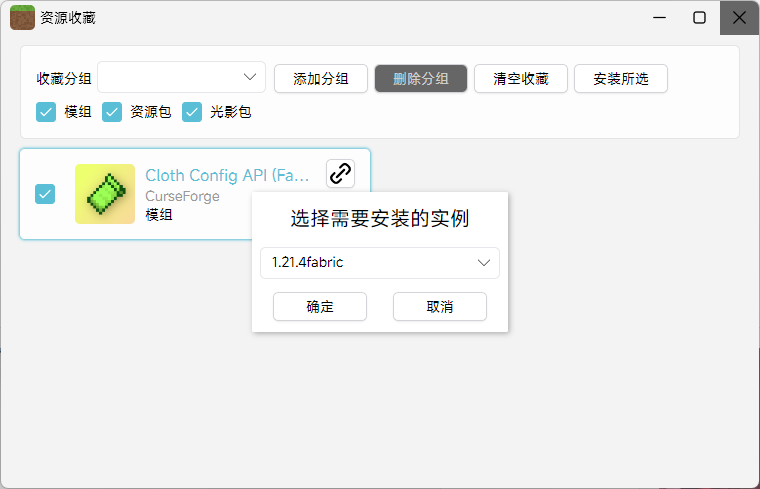Disable the 光影包 filter checkbox
760x489 pixels.
pyautogui.click(x=192, y=112)
